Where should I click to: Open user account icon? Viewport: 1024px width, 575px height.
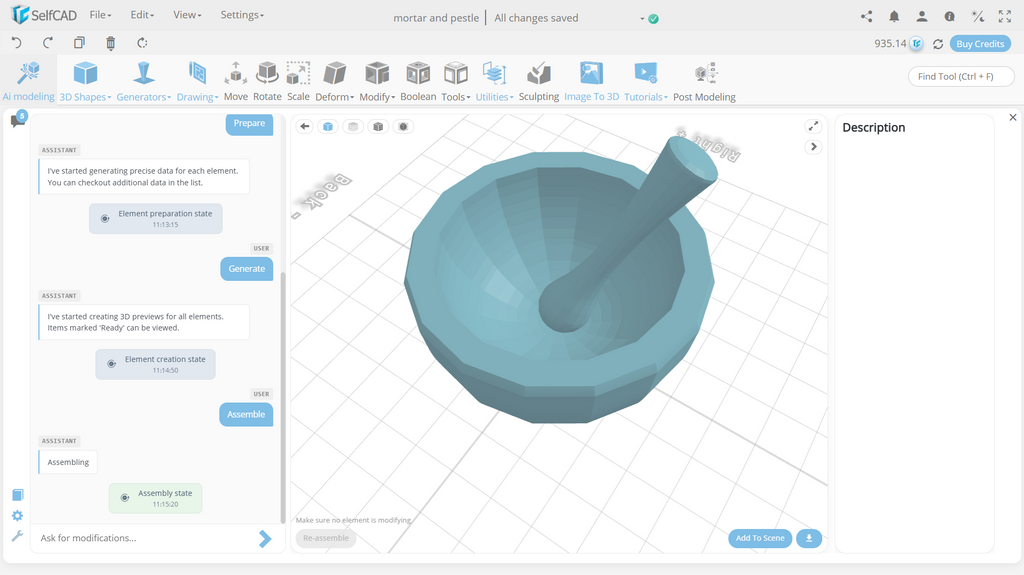click(921, 16)
